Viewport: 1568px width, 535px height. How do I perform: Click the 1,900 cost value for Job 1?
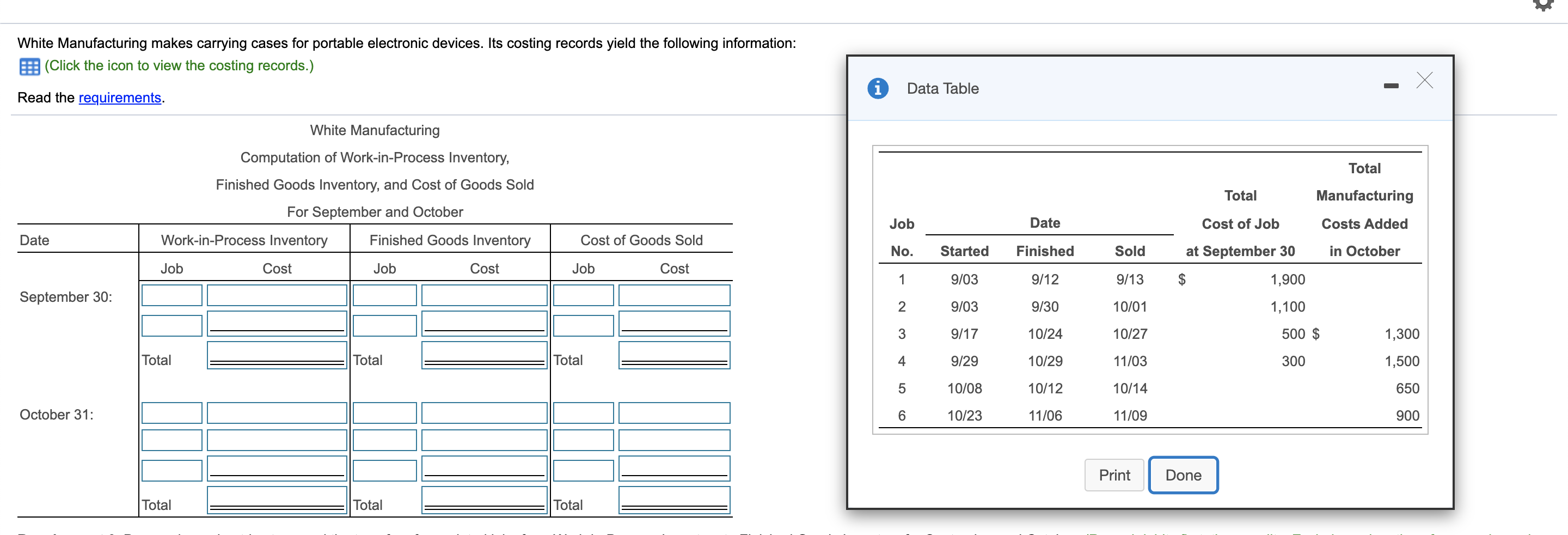click(1288, 279)
